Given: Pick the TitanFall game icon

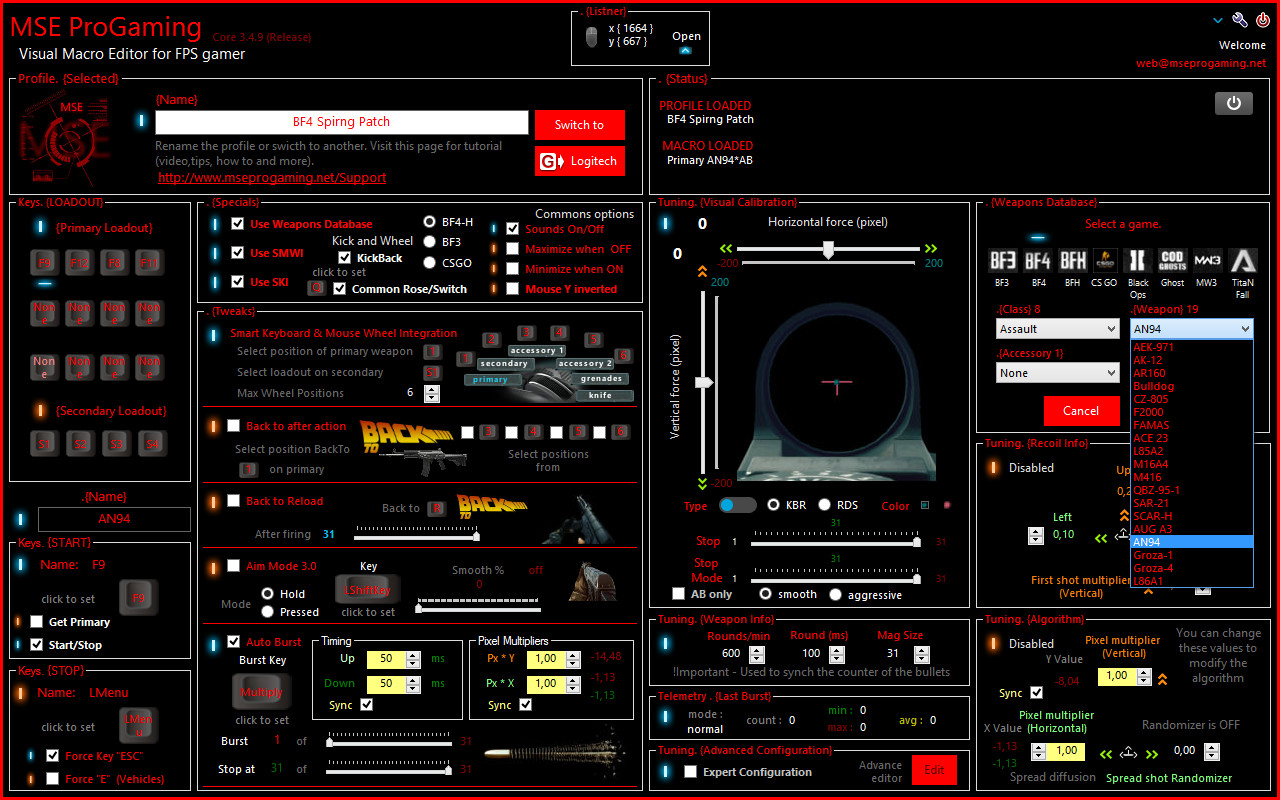Looking at the screenshot, I should (1243, 262).
